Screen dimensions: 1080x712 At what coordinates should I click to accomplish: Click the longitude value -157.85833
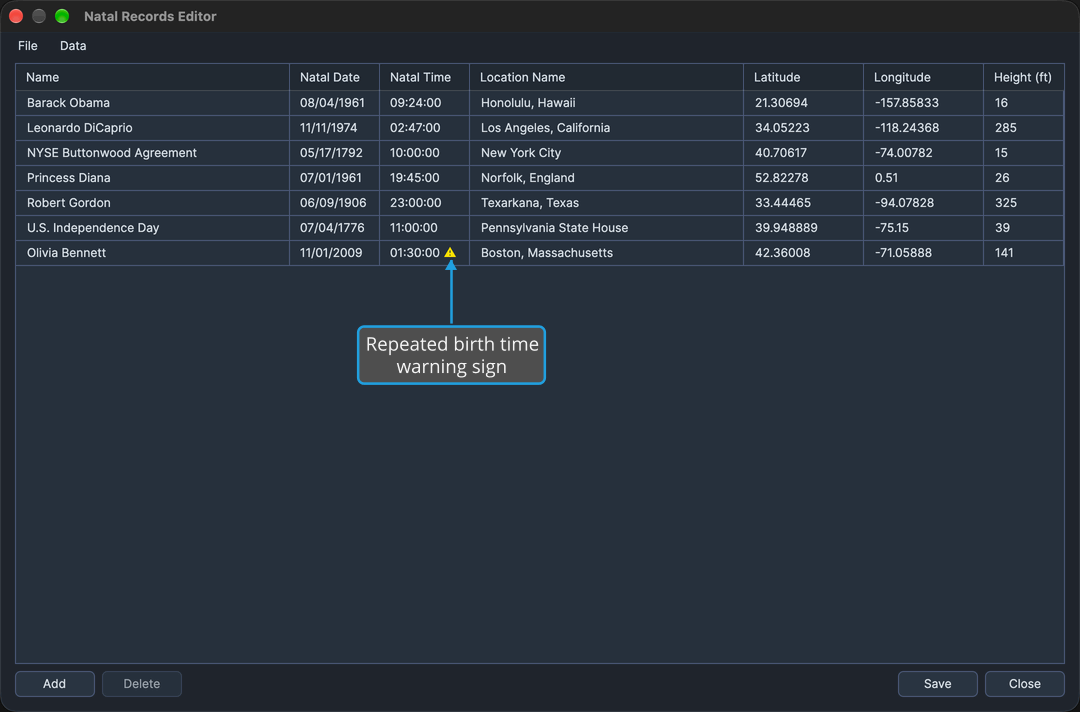(924, 103)
